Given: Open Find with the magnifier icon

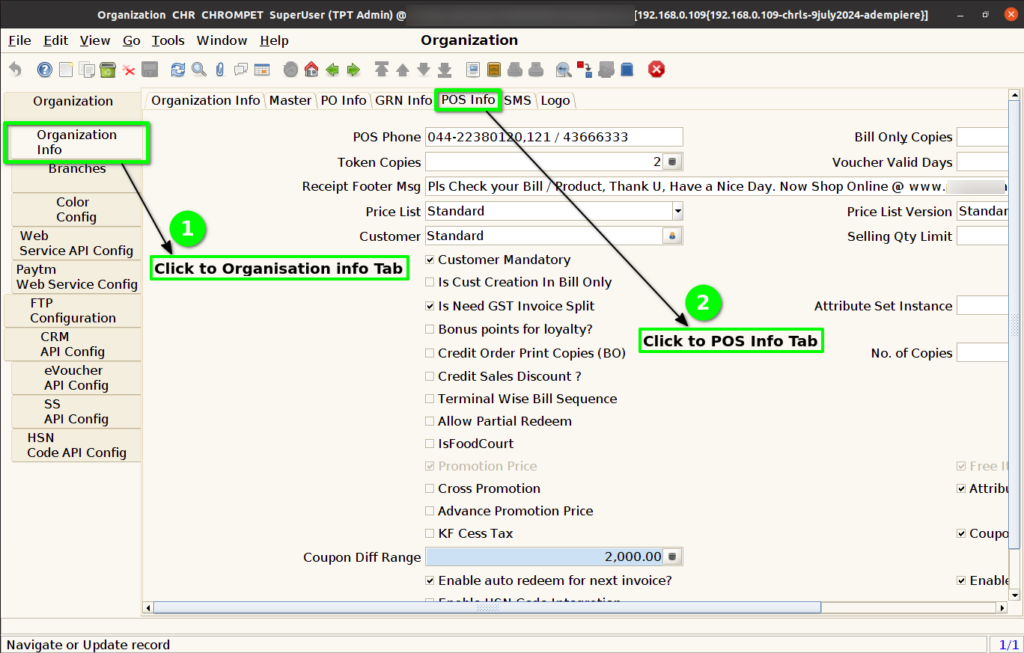Looking at the screenshot, I should (x=199, y=69).
